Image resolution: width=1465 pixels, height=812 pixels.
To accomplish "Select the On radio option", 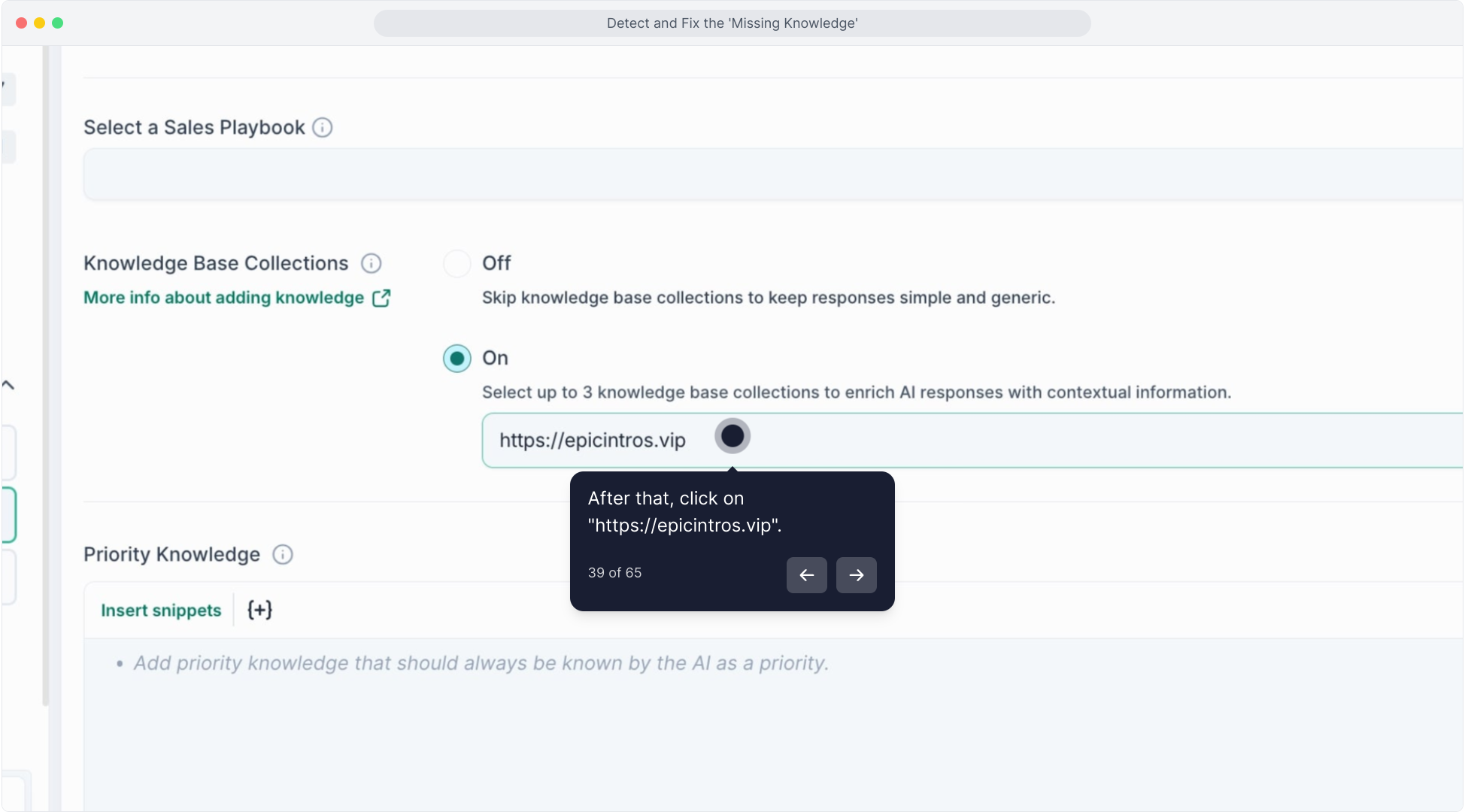I will click(457, 359).
